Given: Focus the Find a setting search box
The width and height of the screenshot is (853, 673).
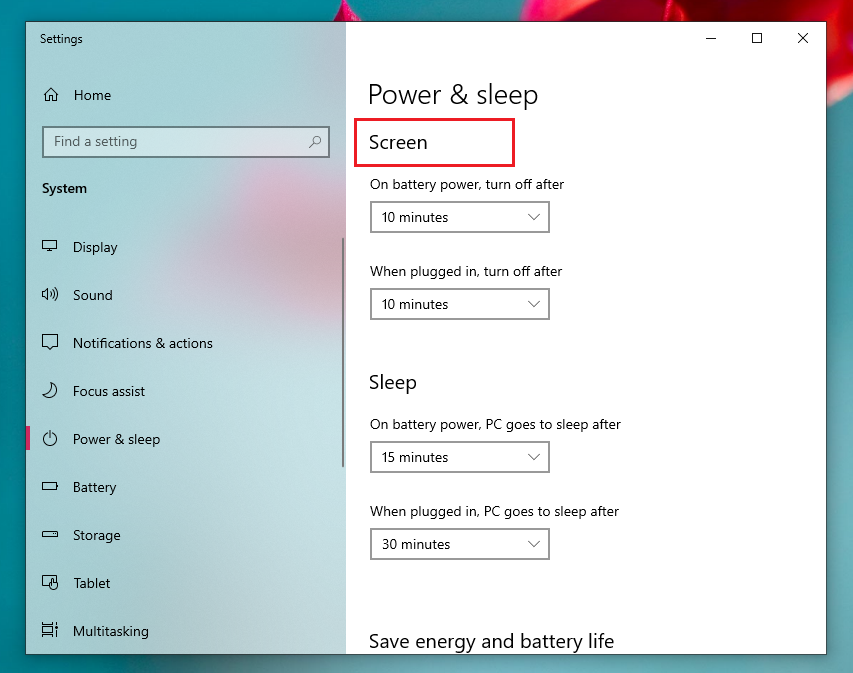Looking at the screenshot, I should pos(186,142).
